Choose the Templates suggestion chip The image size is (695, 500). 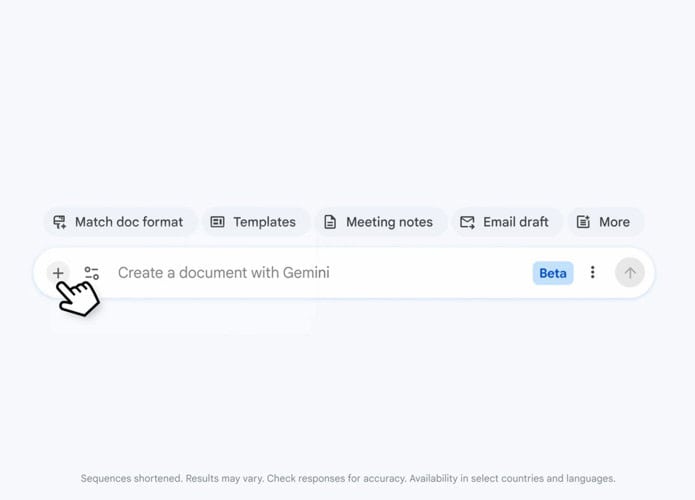[264, 222]
